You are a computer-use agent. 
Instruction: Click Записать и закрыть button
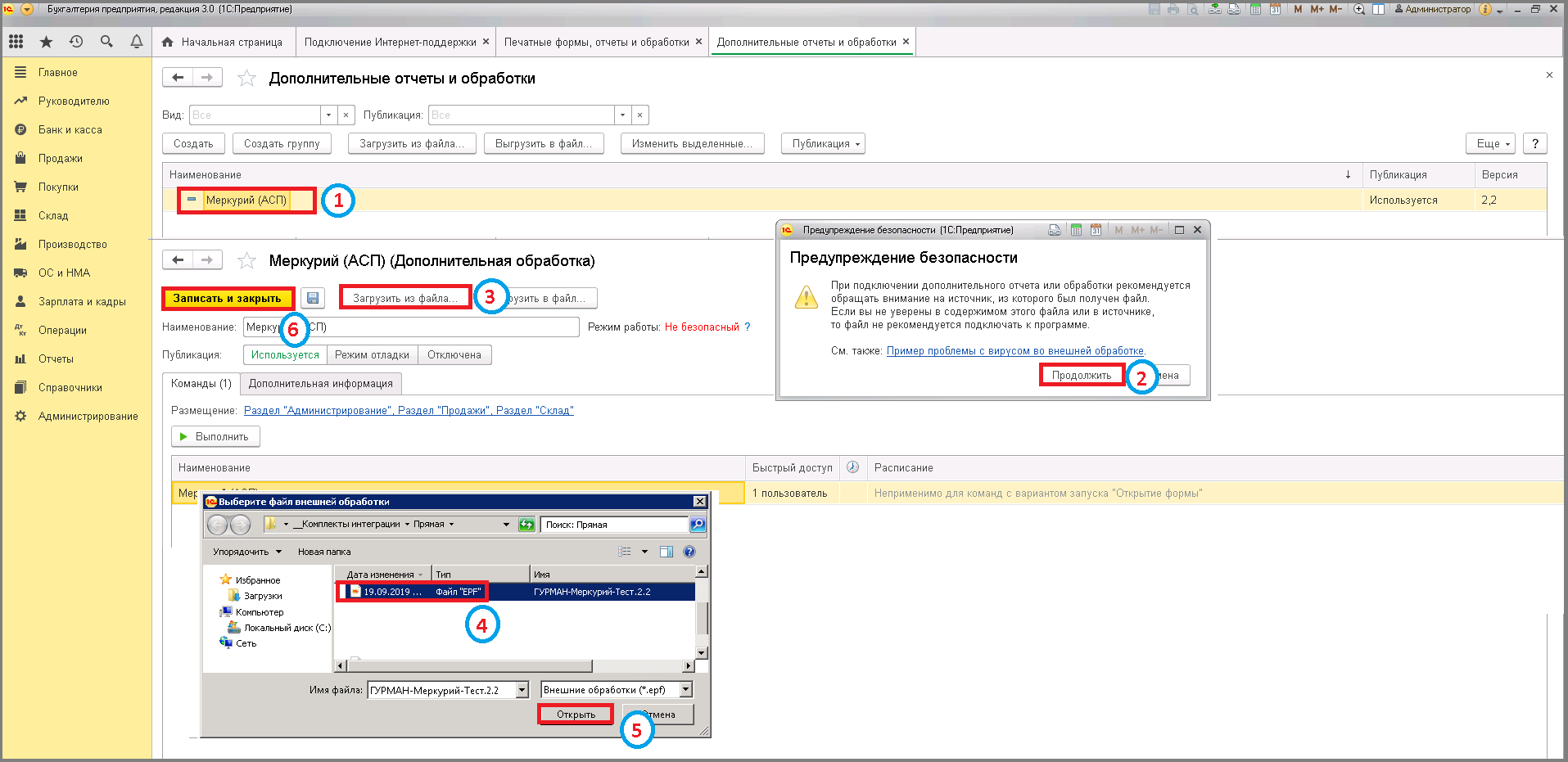pyautogui.click(x=227, y=299)
